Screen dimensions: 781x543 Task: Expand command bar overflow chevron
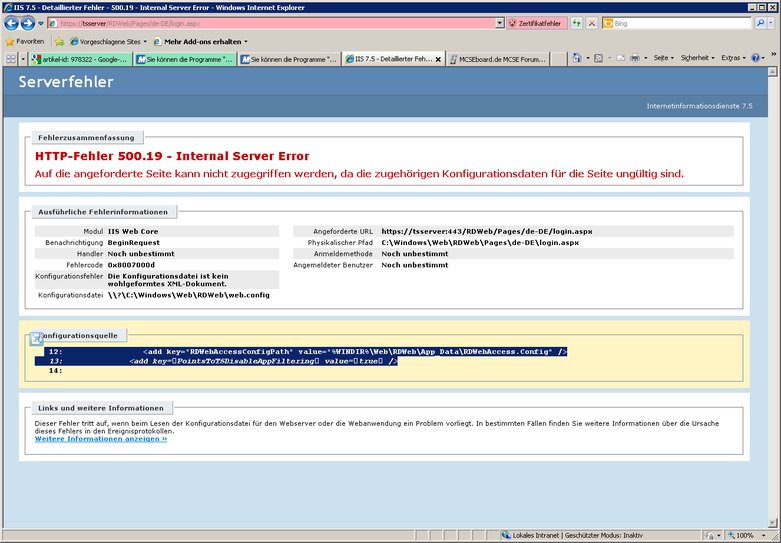click(x=774, y=54)
